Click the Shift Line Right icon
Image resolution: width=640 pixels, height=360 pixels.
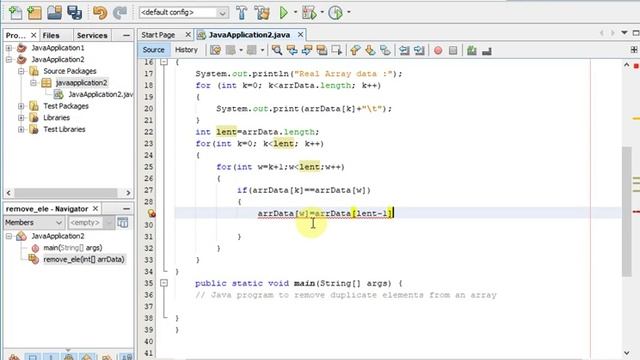tap(419, 50)
